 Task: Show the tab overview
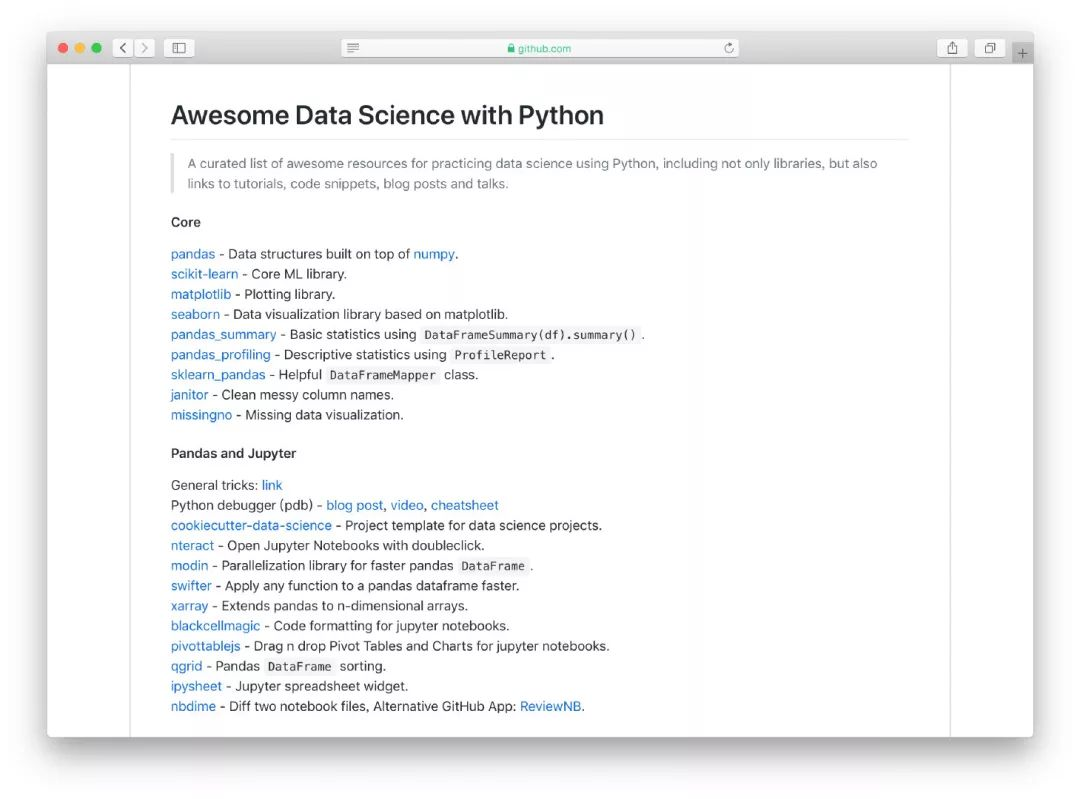(x=989, y=48)
